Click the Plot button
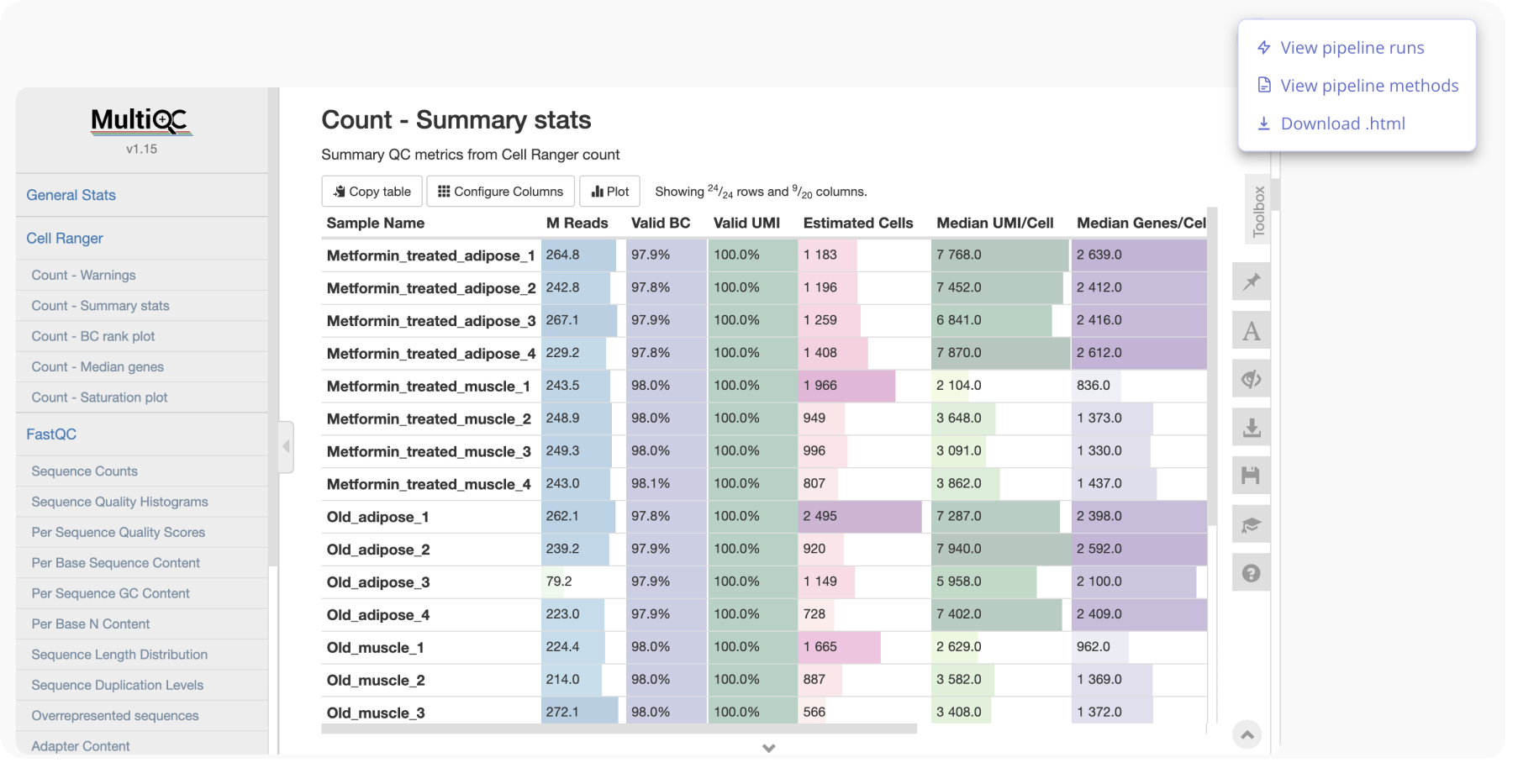This screenshot has height=784, width=1518. tap(610, 192)
